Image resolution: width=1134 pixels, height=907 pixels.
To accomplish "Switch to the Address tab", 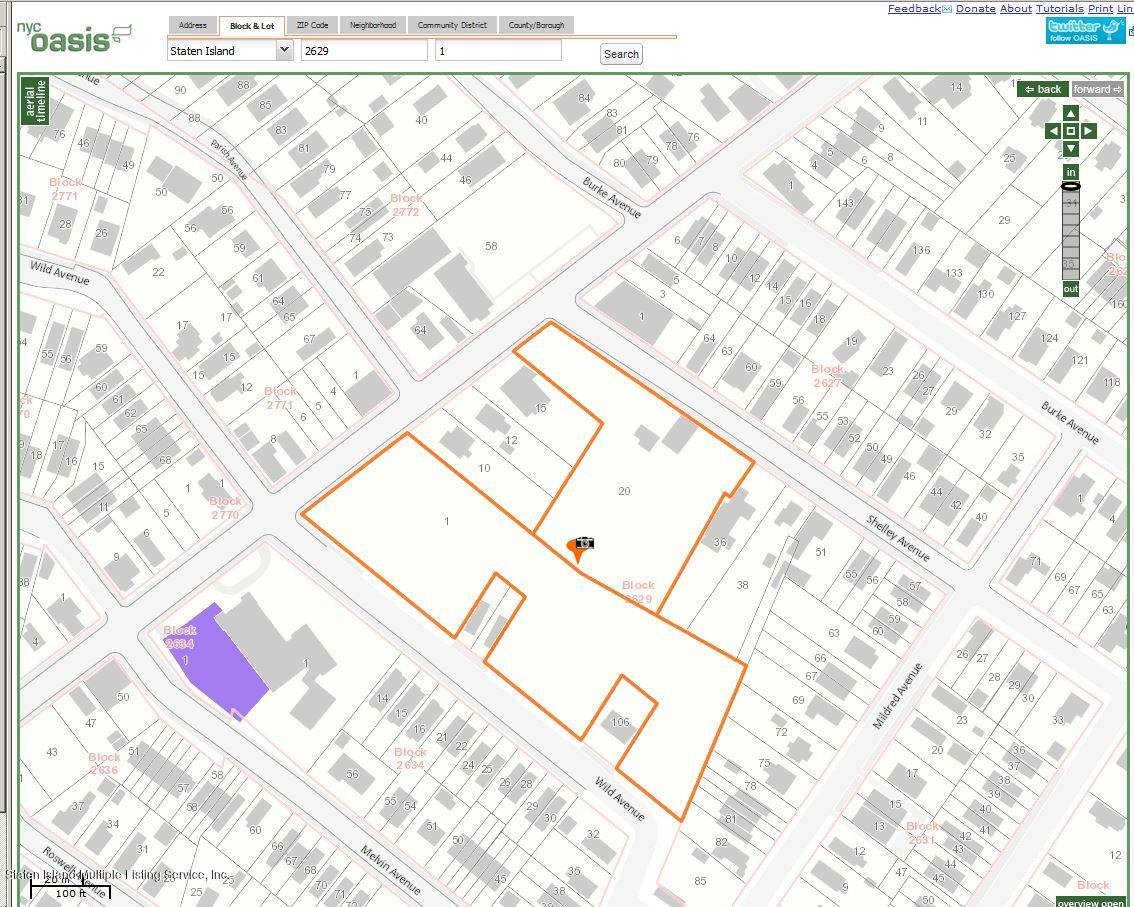I will [192, 25].
